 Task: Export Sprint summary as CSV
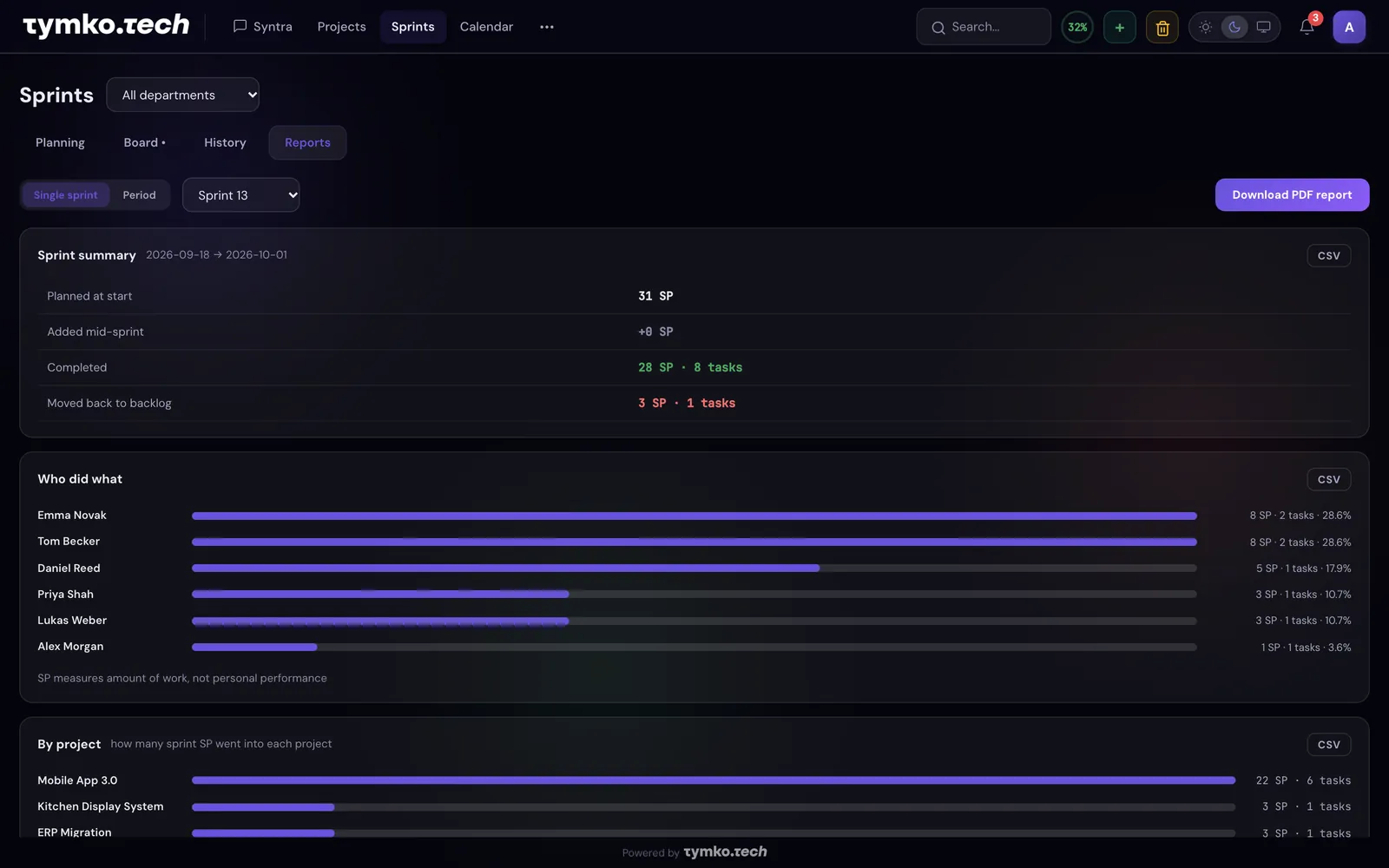[1328, 256]
